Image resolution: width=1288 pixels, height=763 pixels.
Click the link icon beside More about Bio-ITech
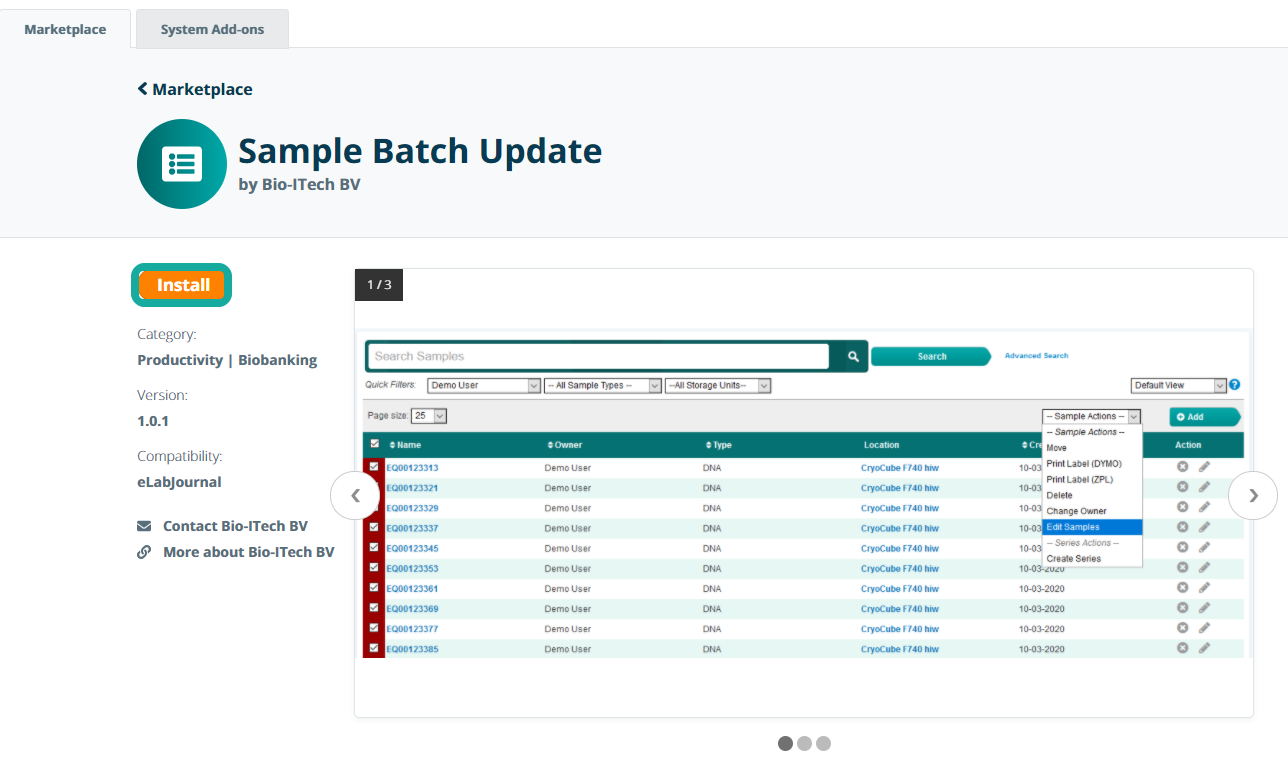[144, 552]
